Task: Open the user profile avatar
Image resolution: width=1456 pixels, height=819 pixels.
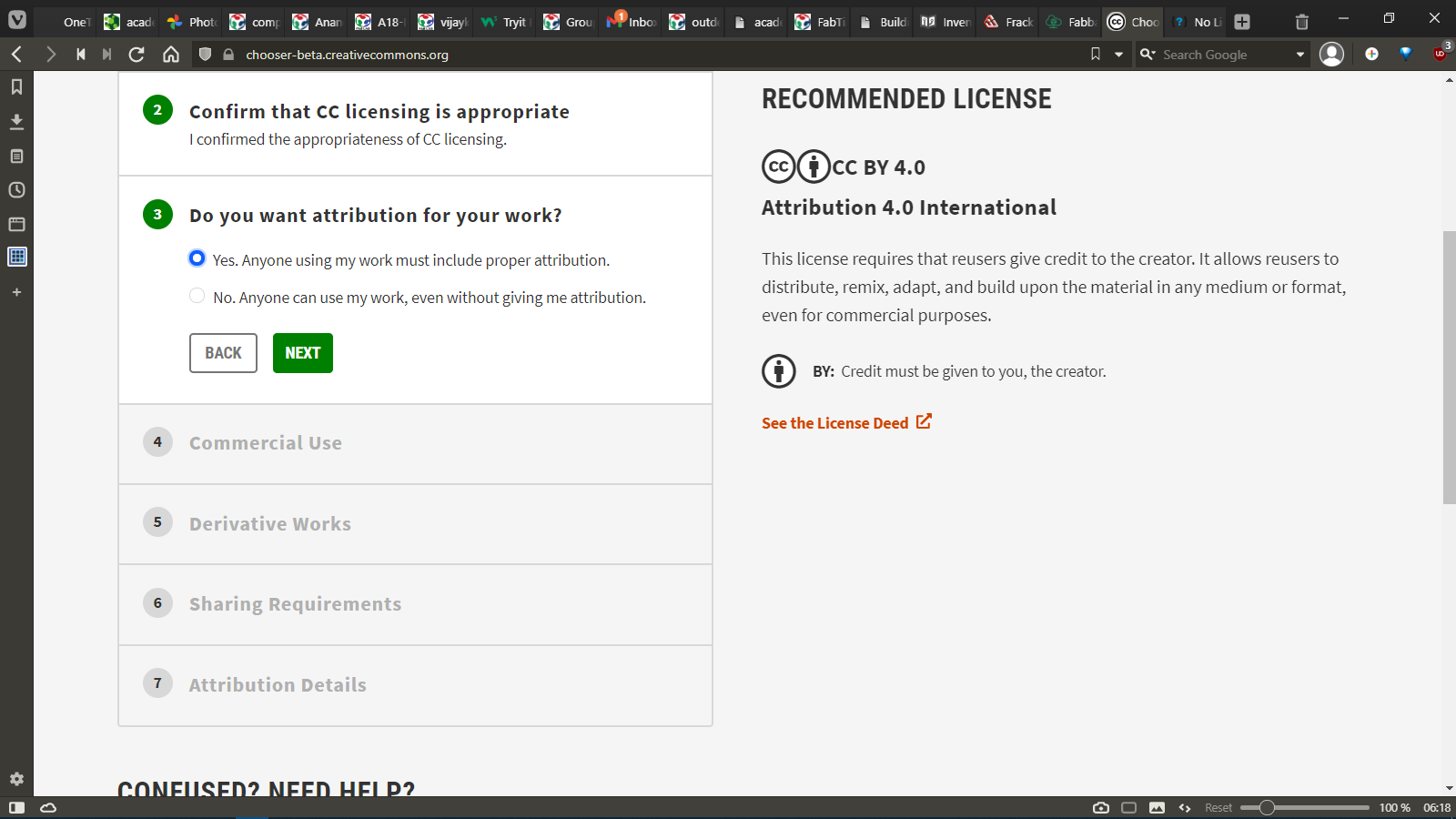Action: [1331, 55]
